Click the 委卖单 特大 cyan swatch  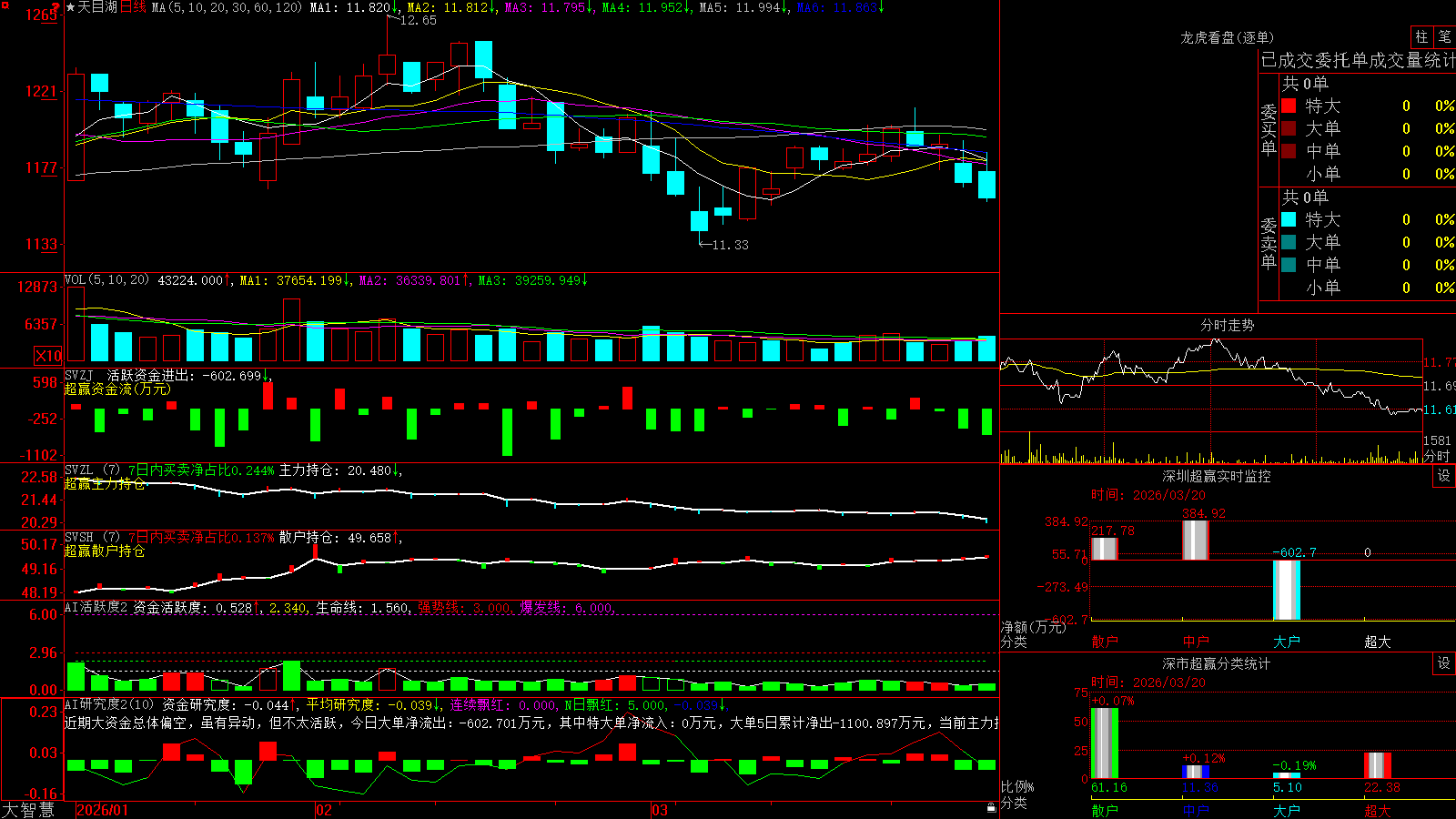(1289, 219)
